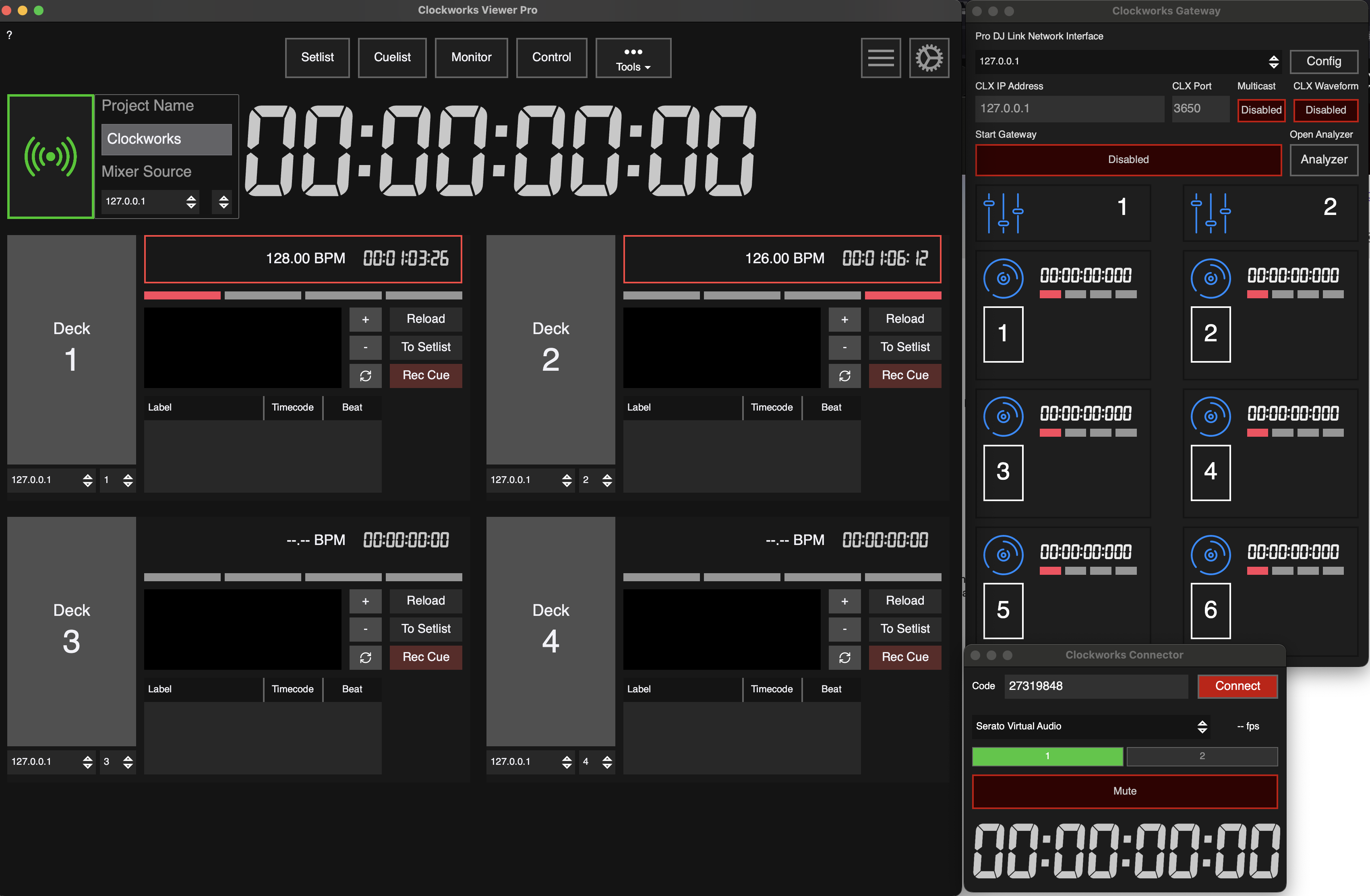Image resolution: width=1370 pixels, height=896 pixels.
Task: Click Gateway player 2 disc icon
Action: pyautogui.click(x=1211, y=279)
